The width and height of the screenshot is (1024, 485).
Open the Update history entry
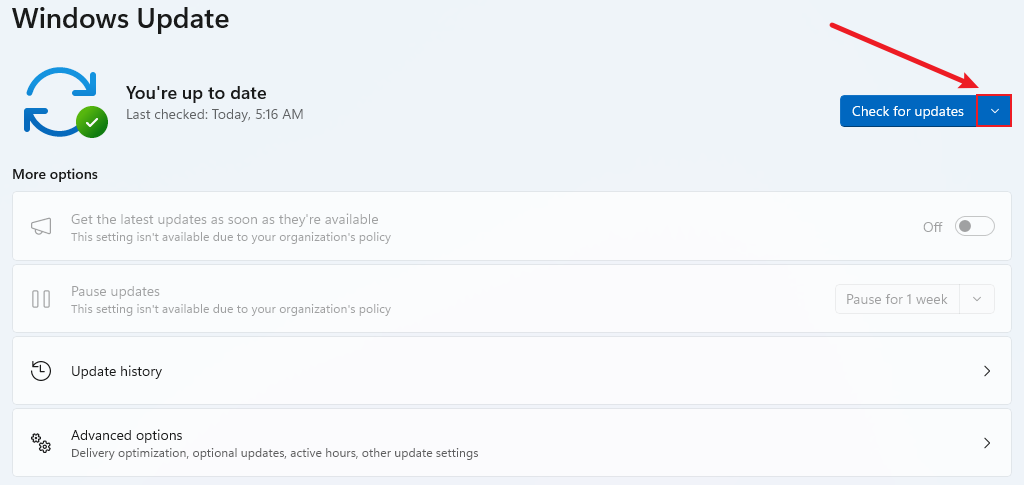coord(116,371)
